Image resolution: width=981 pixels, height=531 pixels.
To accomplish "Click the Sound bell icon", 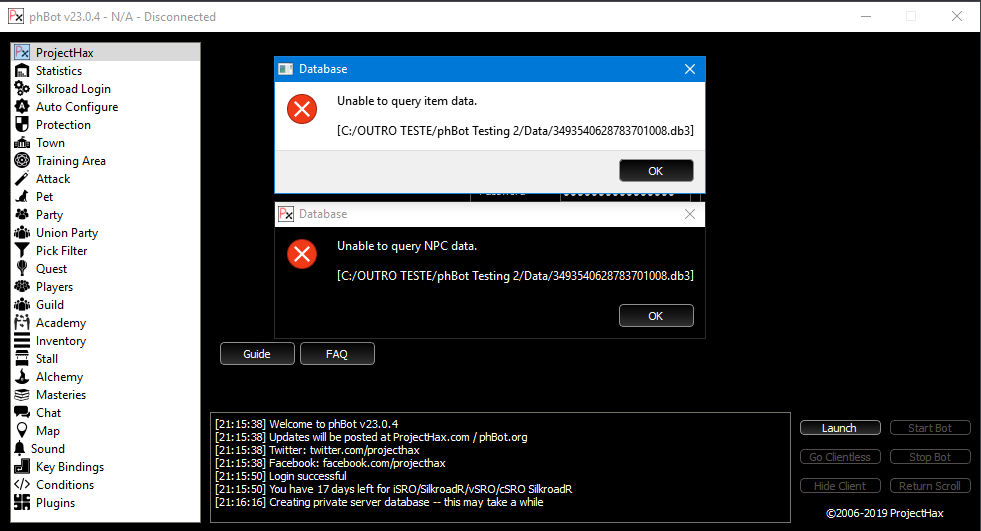I will click(20, 449).
